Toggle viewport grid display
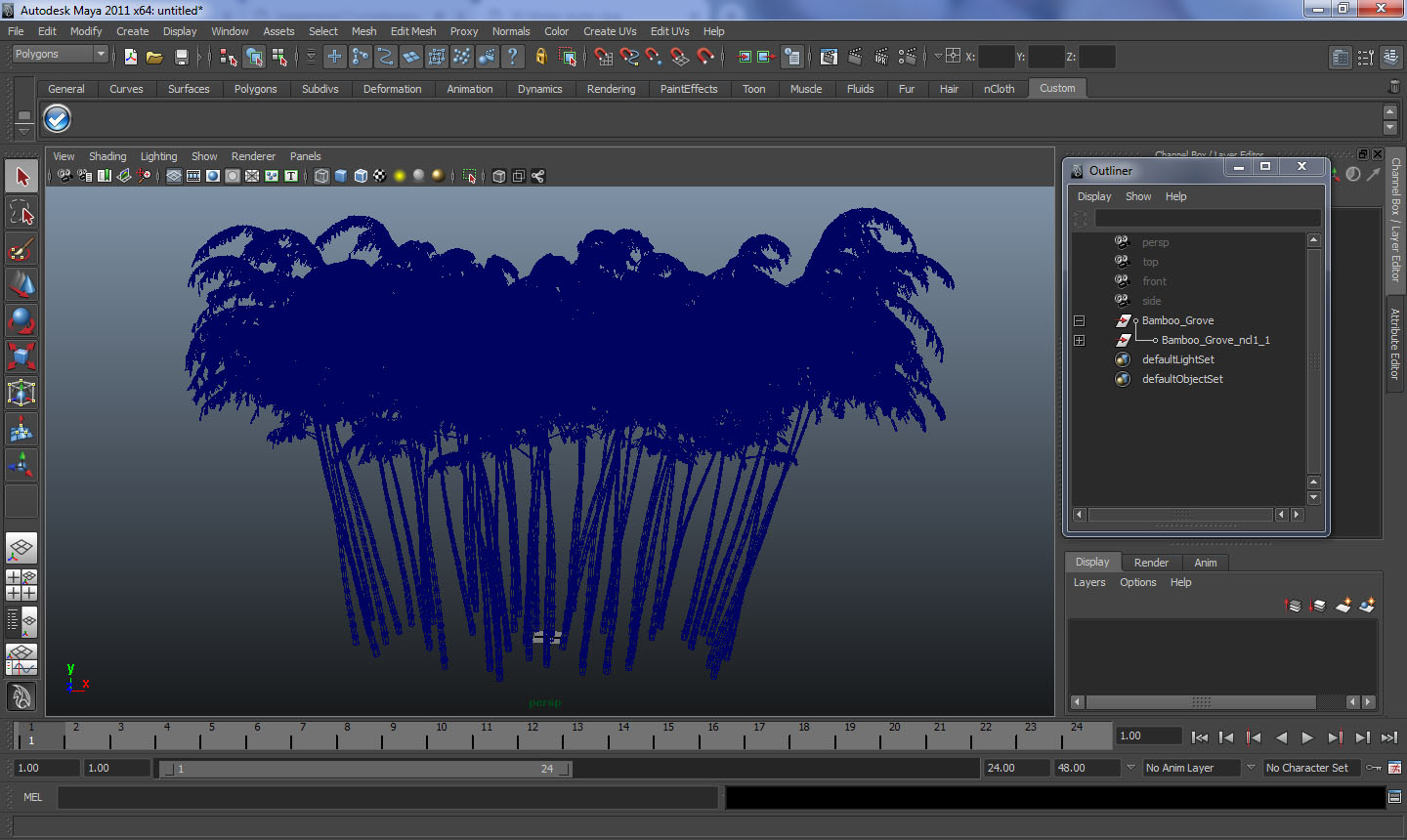 [173, 176]
